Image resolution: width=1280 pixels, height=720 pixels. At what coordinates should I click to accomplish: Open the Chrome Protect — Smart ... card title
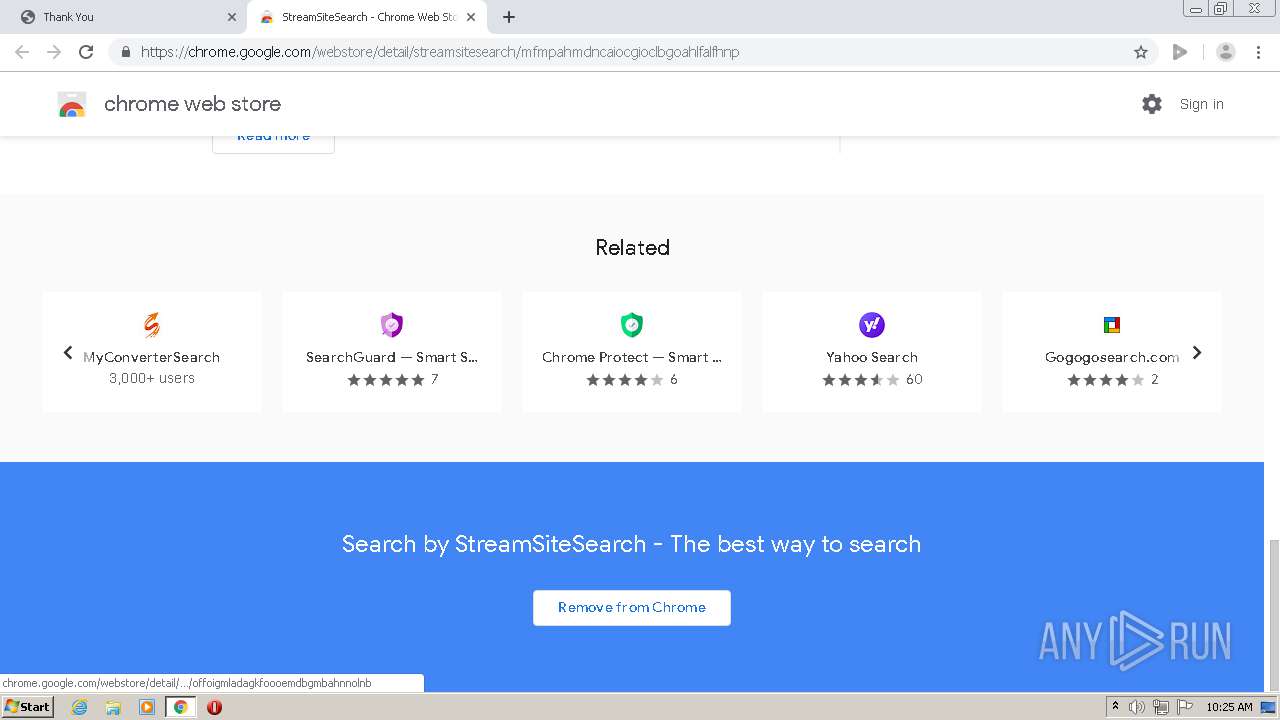coord(632,357)
